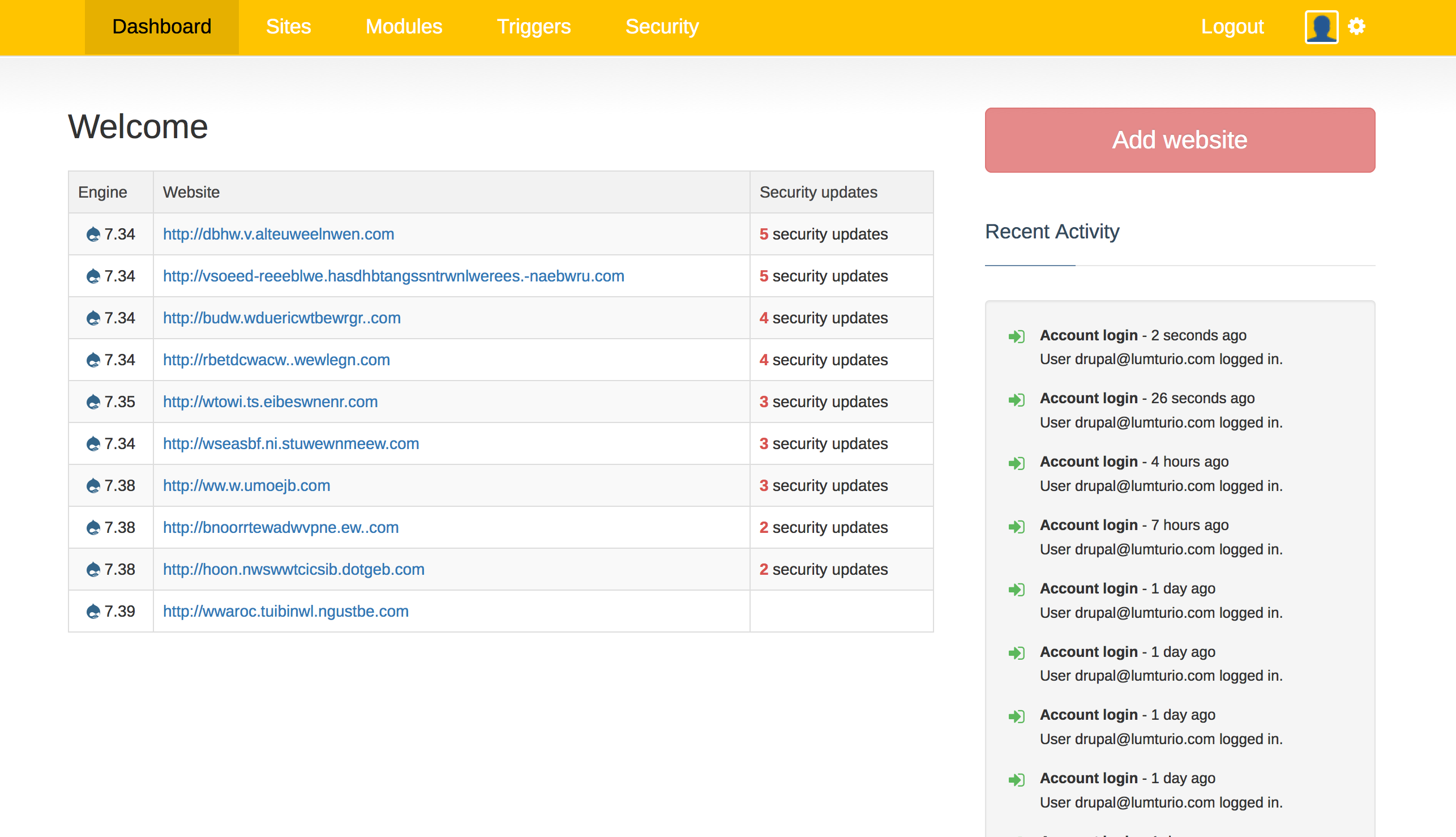The image size is (1456, 837).
Task: Click the Modules navigation item
Action: [x=405, y=27]
